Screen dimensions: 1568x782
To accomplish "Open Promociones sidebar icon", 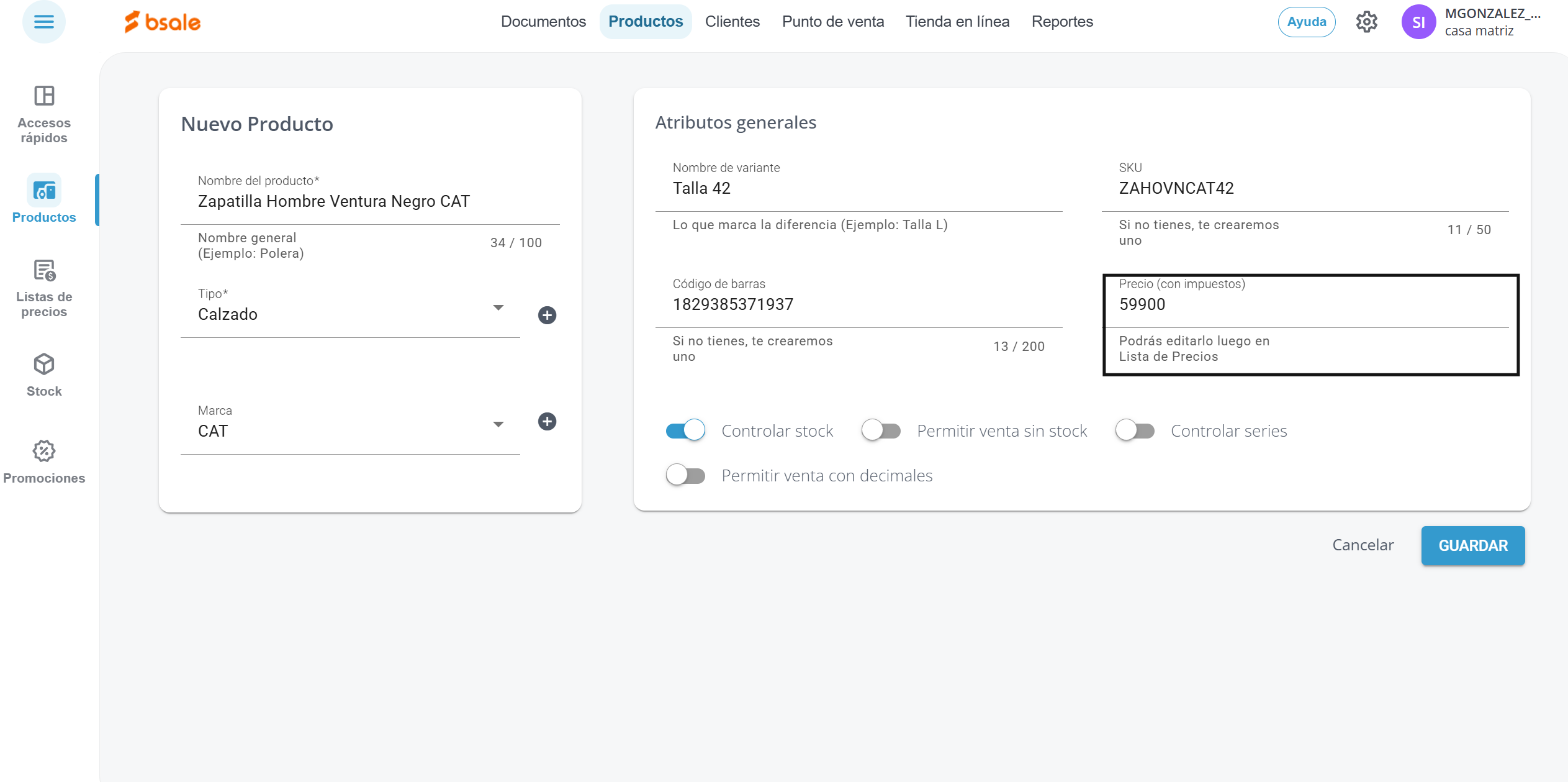I will (44, 452).
